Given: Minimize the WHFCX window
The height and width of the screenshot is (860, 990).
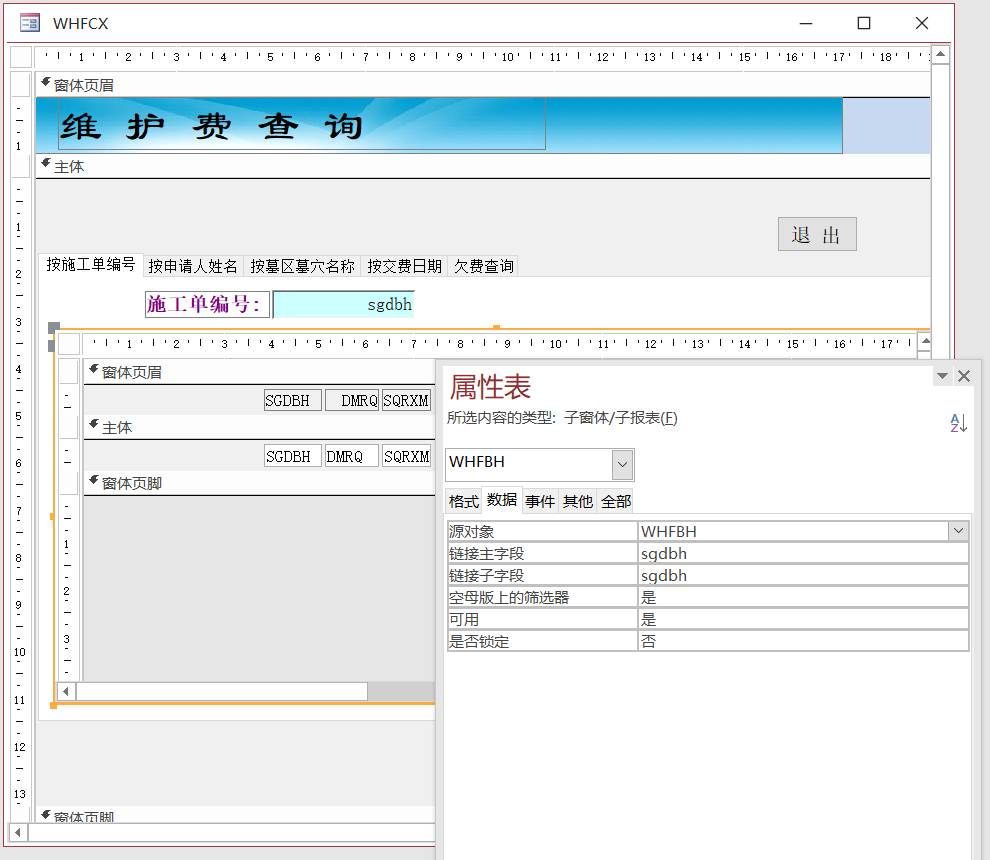Looking at the screenshot, I should [806, 23].
